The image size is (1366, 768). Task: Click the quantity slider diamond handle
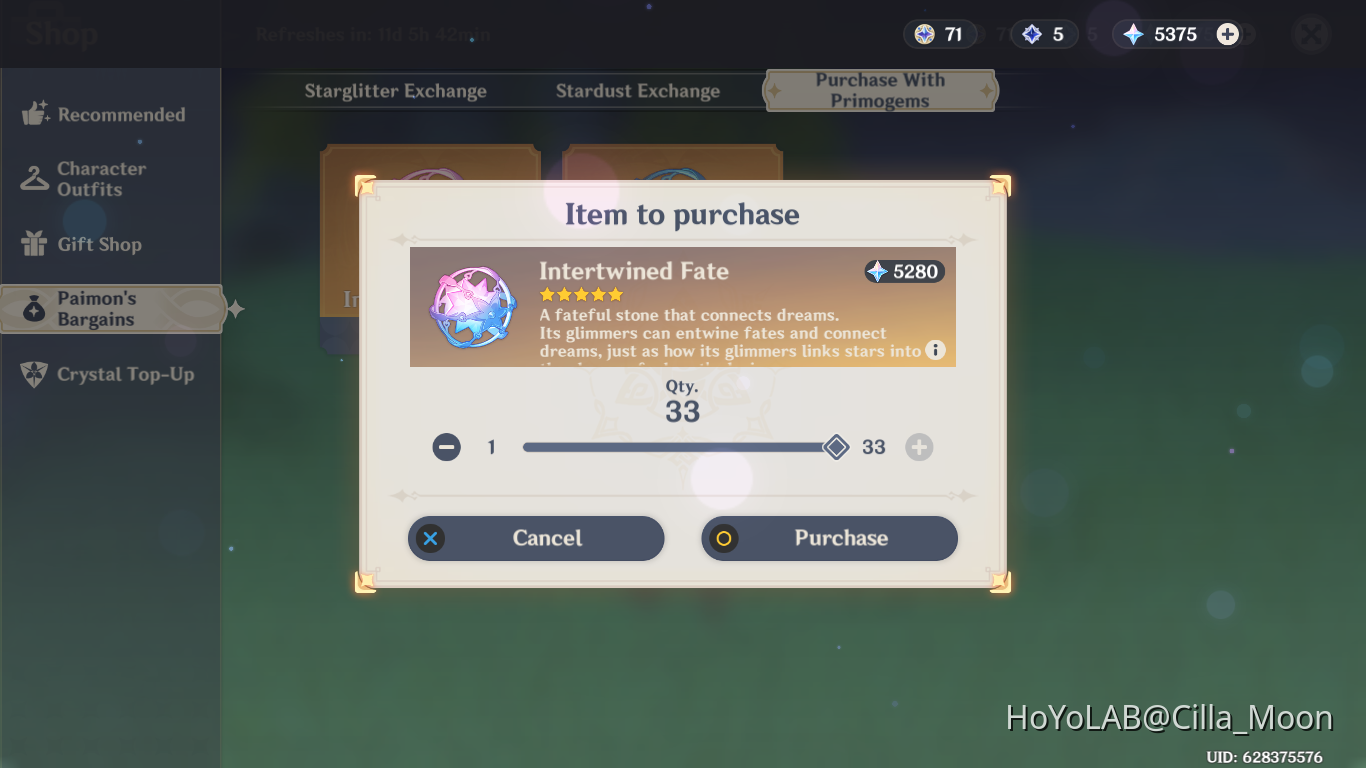click(836, 447)
